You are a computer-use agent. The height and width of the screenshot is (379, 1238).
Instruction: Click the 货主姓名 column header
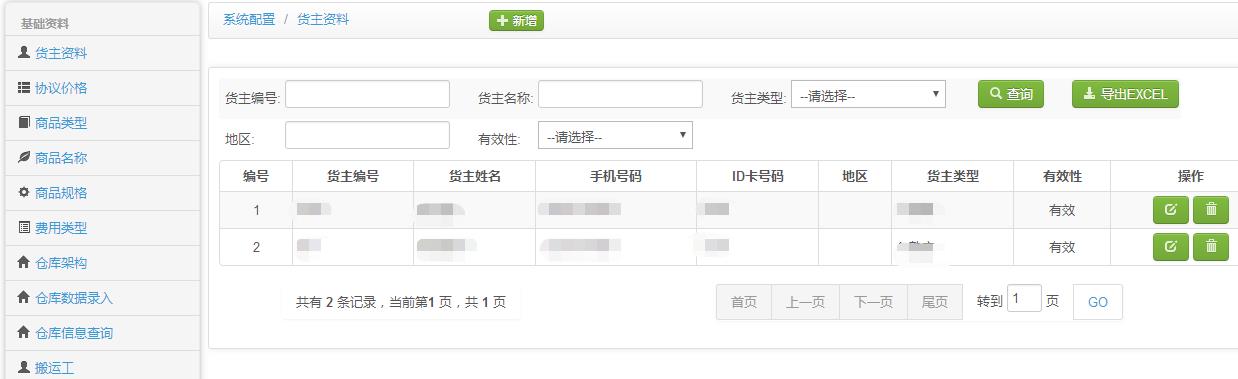click(x=475, y=176)
